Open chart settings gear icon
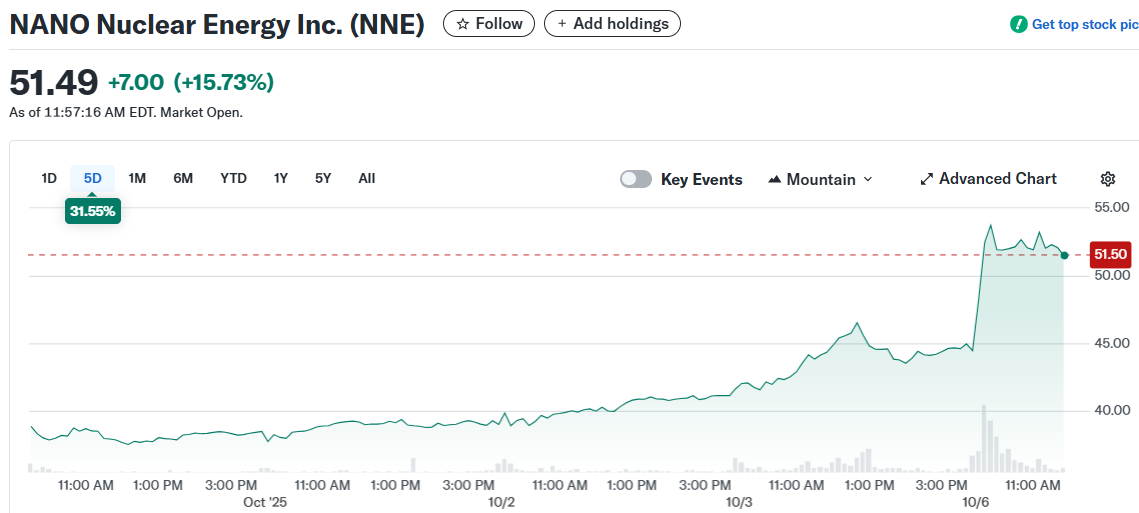The height and width of the screenshot is (513, 1139). click(1107, 179)
